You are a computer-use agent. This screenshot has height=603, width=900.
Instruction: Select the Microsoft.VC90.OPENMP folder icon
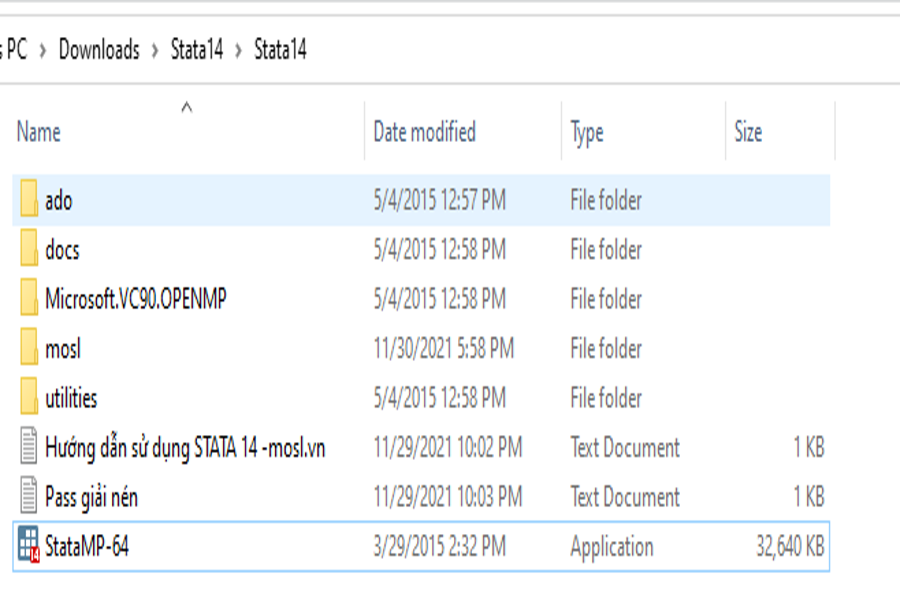[29, 298]
